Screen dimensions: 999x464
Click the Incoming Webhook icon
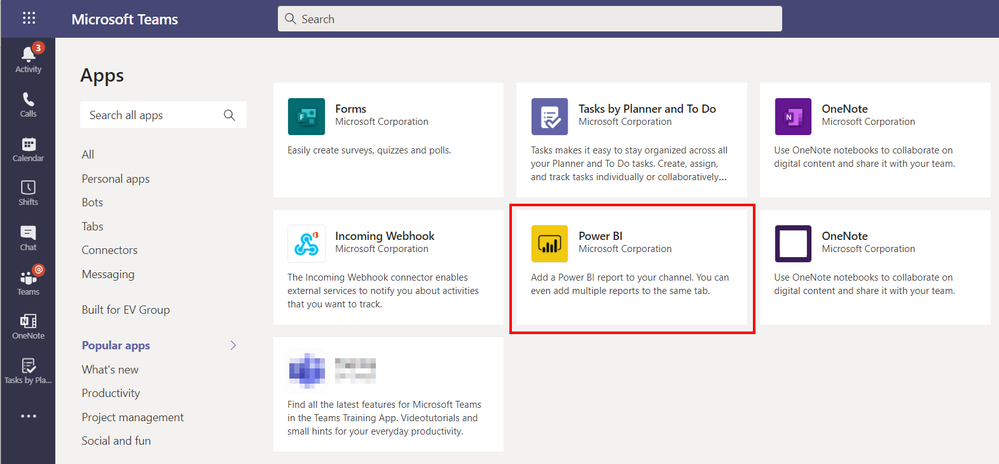pos(306,243)
